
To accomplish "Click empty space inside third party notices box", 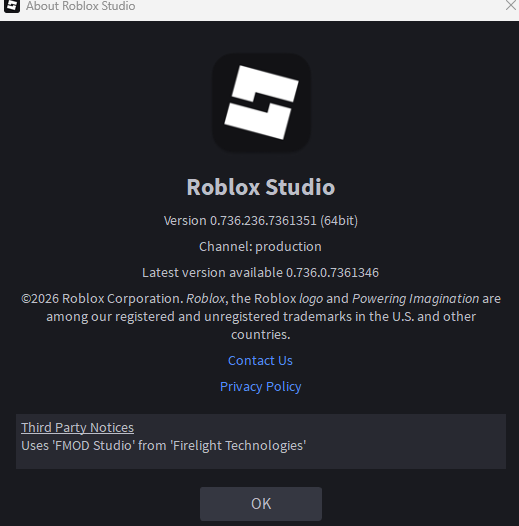I will 403,446.
